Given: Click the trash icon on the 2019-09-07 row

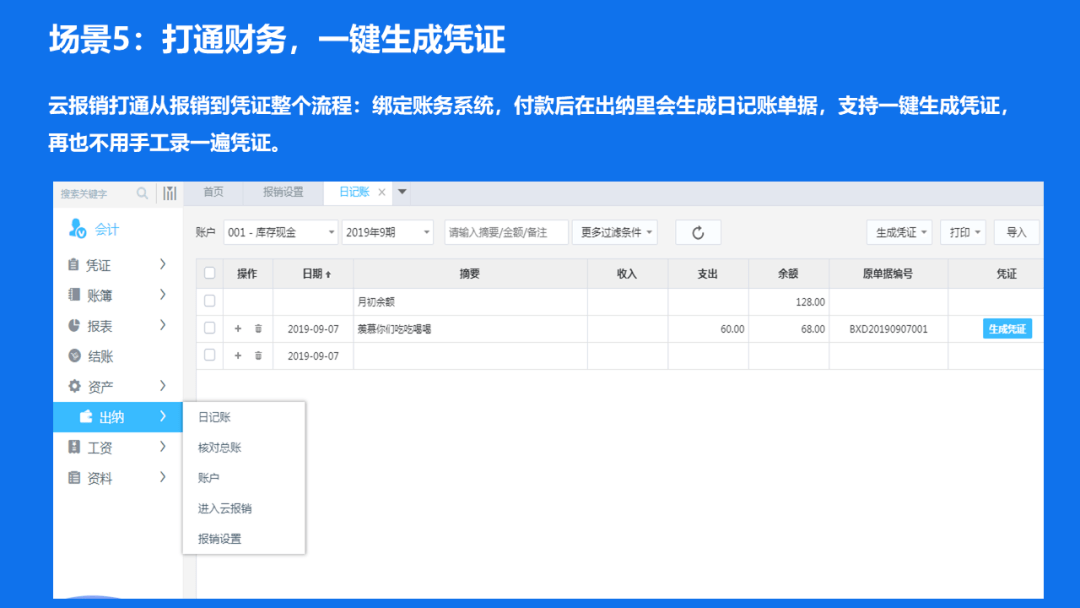Looking at the screenshot, I should [259, 328].
